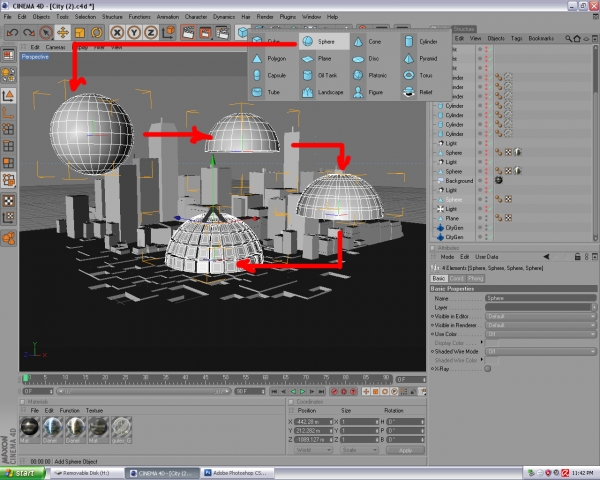This screenshot has height=480, width=600.
Task: Choose Relief from the primitives palette
Action: [425, 92]
